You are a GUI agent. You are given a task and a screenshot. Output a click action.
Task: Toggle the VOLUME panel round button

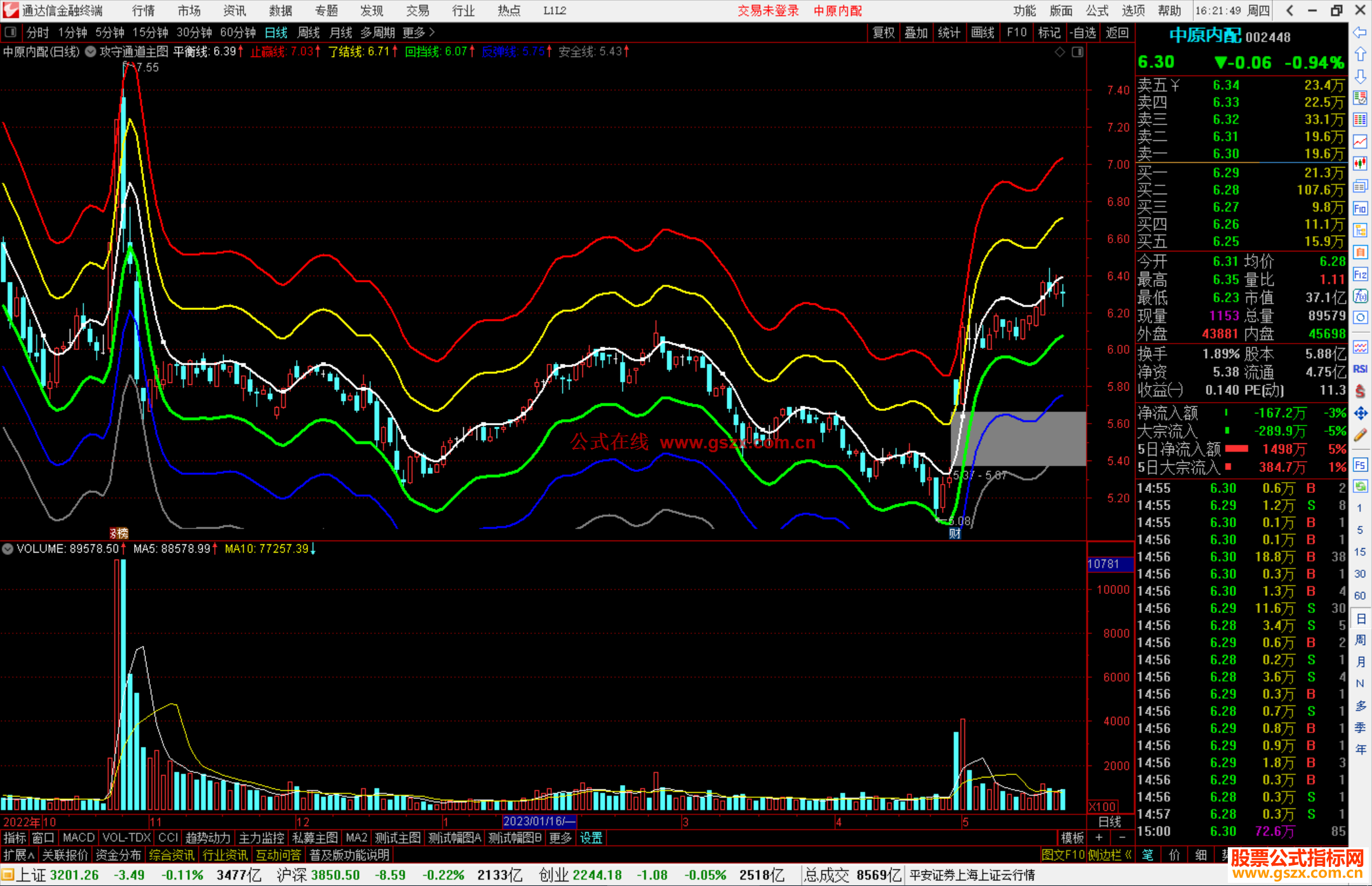(x=8, y=549)
